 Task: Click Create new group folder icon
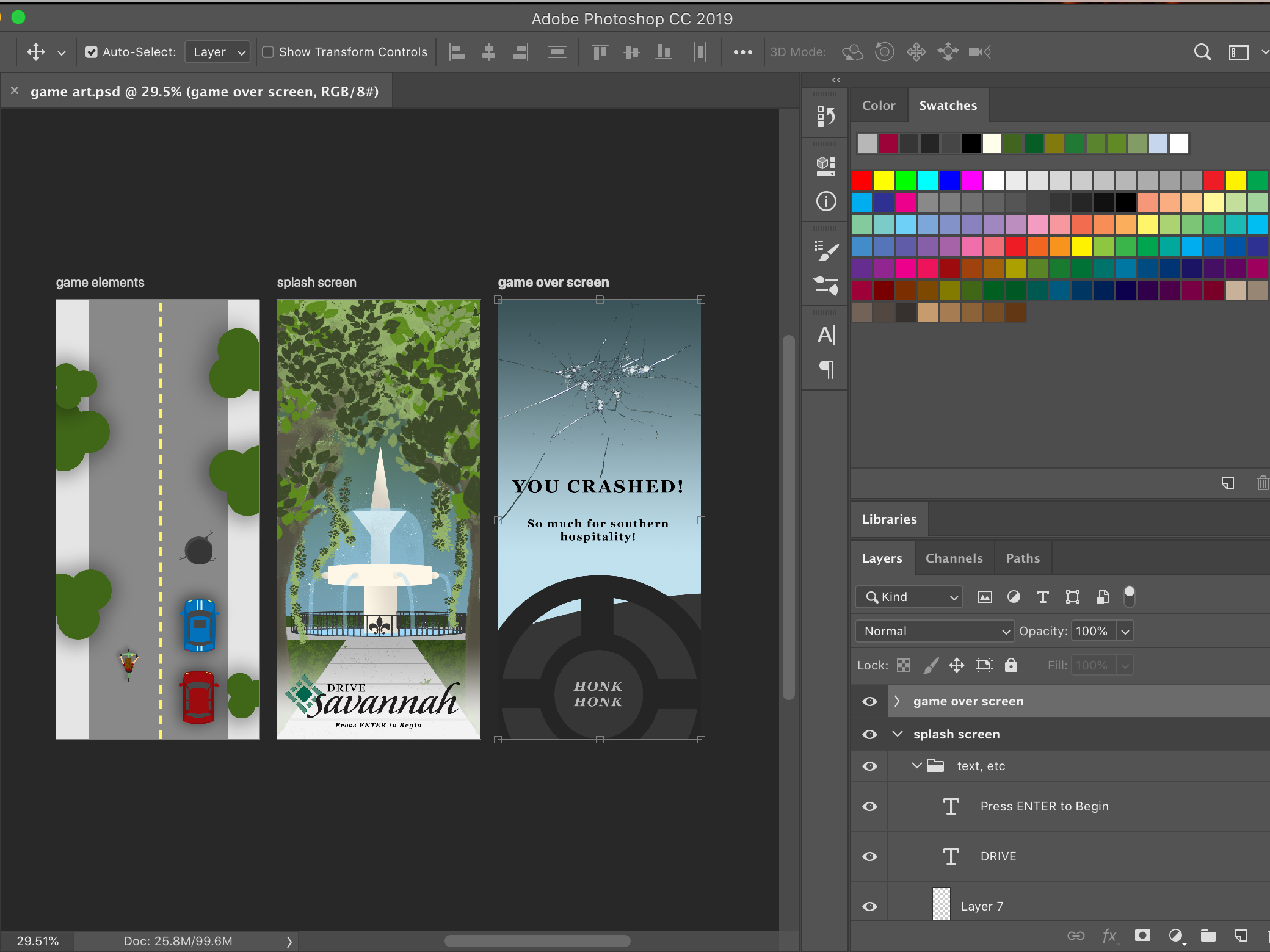click(1208, 936)
